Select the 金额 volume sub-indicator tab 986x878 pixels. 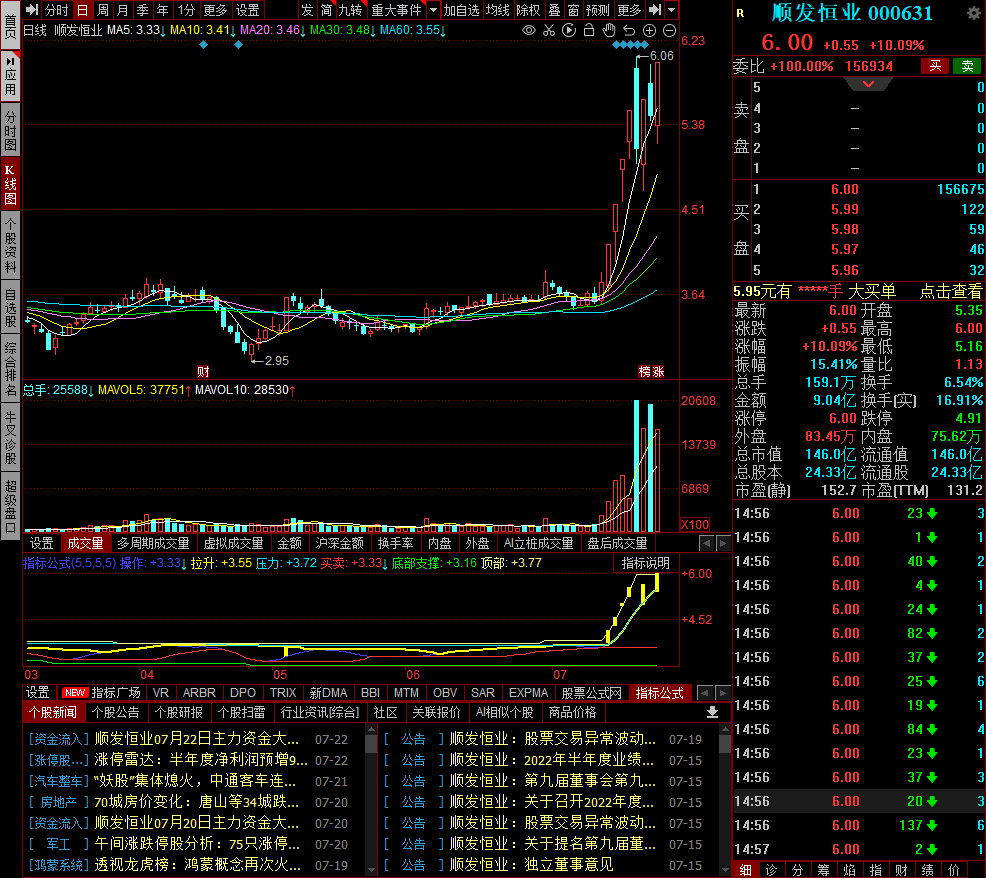pos(289,543)
